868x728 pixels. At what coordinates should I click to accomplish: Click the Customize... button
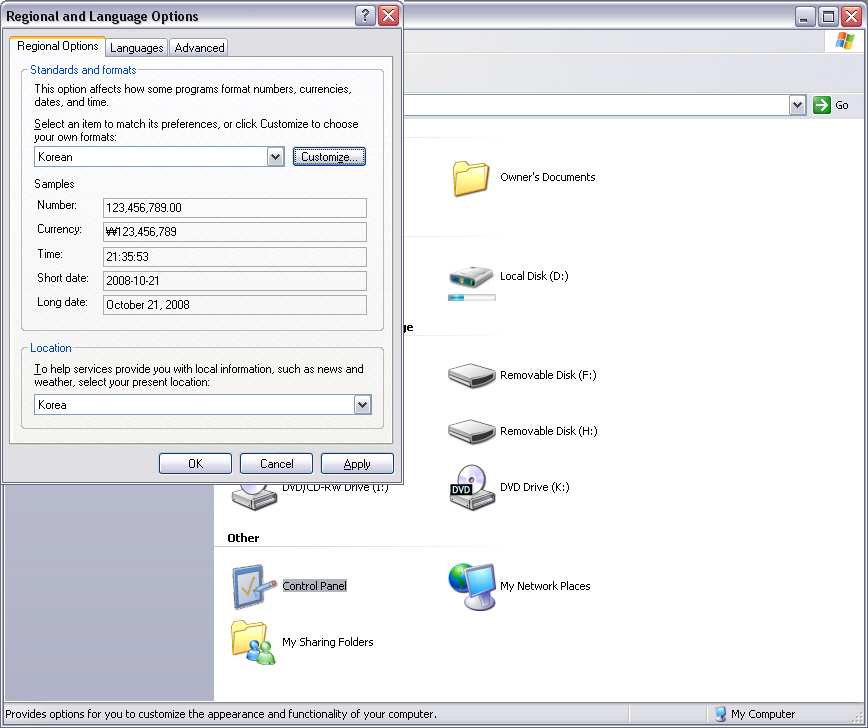pyautogui.click(x=329, y=157)
